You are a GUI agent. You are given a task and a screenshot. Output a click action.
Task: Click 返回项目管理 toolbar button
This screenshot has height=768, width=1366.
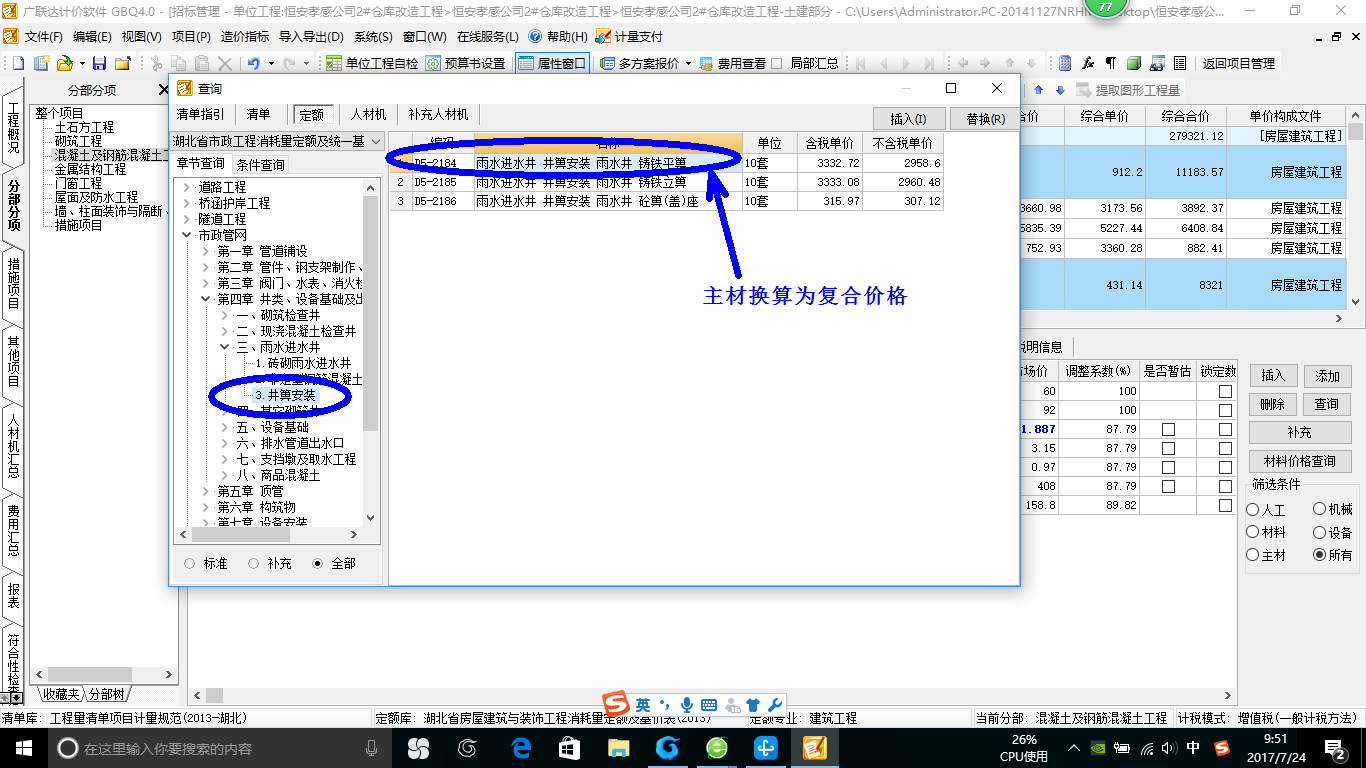[1238, 63]
